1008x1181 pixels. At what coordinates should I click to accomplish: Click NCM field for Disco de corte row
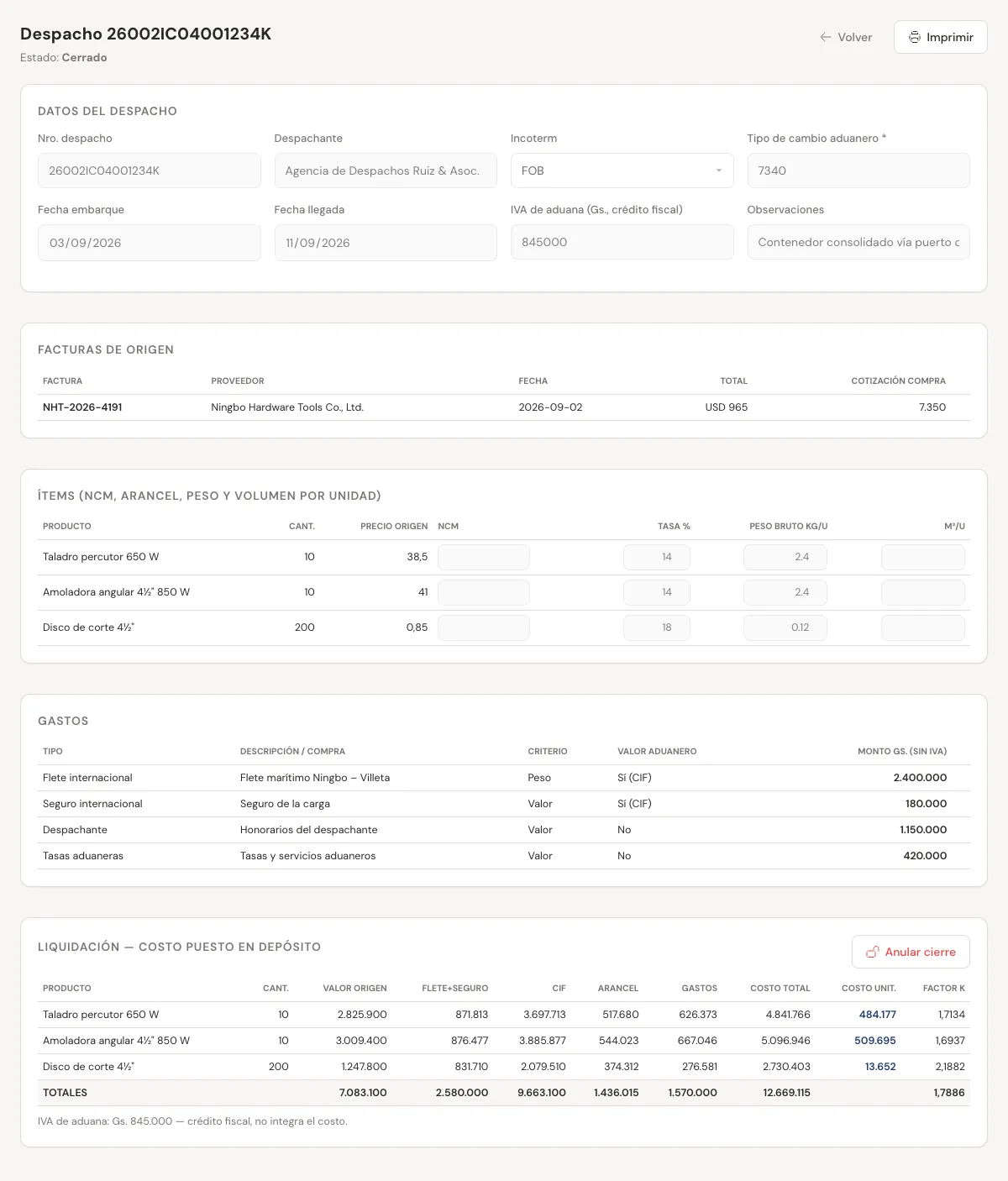click(484, 627)
